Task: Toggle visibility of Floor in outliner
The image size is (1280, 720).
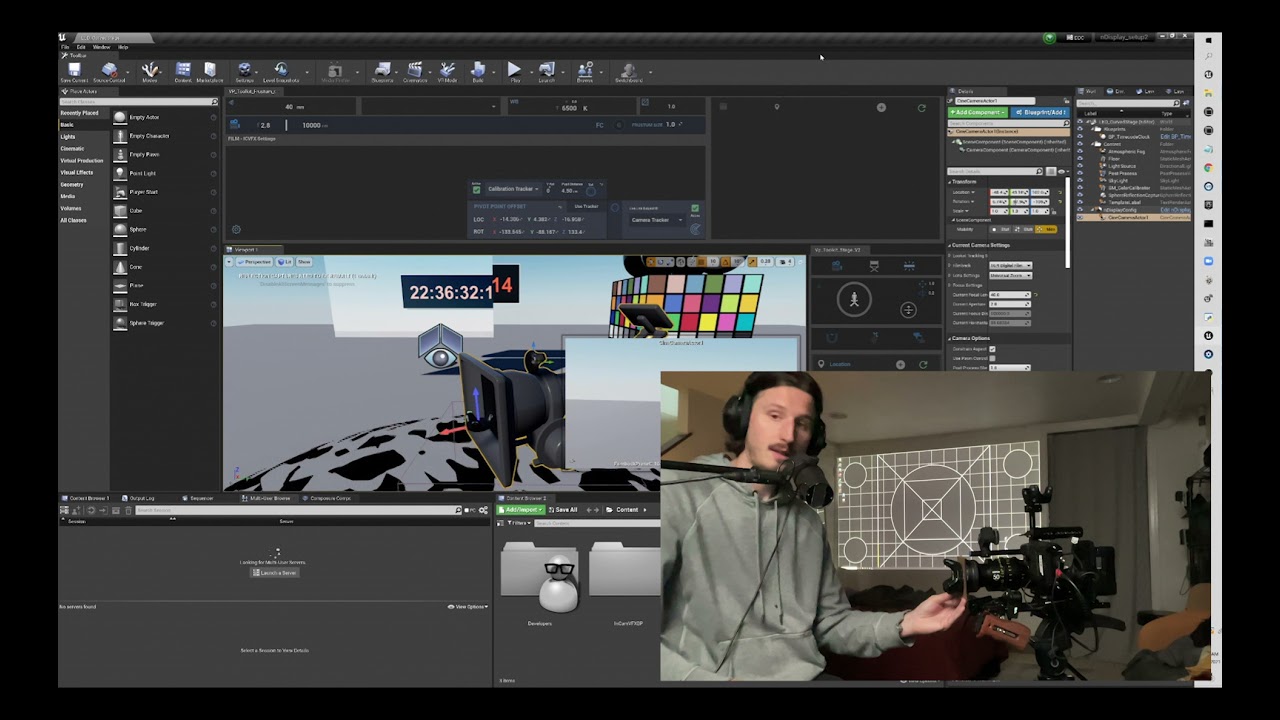Action: (x=1080, y=159)
